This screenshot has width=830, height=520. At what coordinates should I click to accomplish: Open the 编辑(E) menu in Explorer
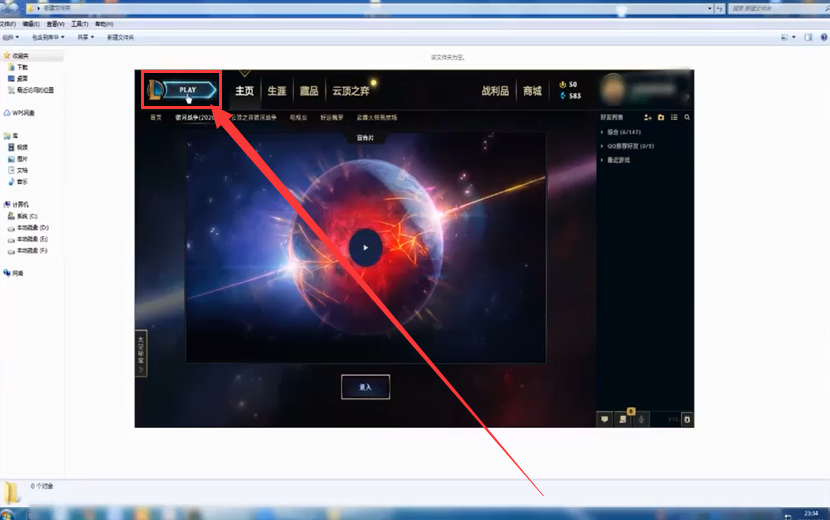click(x=31, y=24)
